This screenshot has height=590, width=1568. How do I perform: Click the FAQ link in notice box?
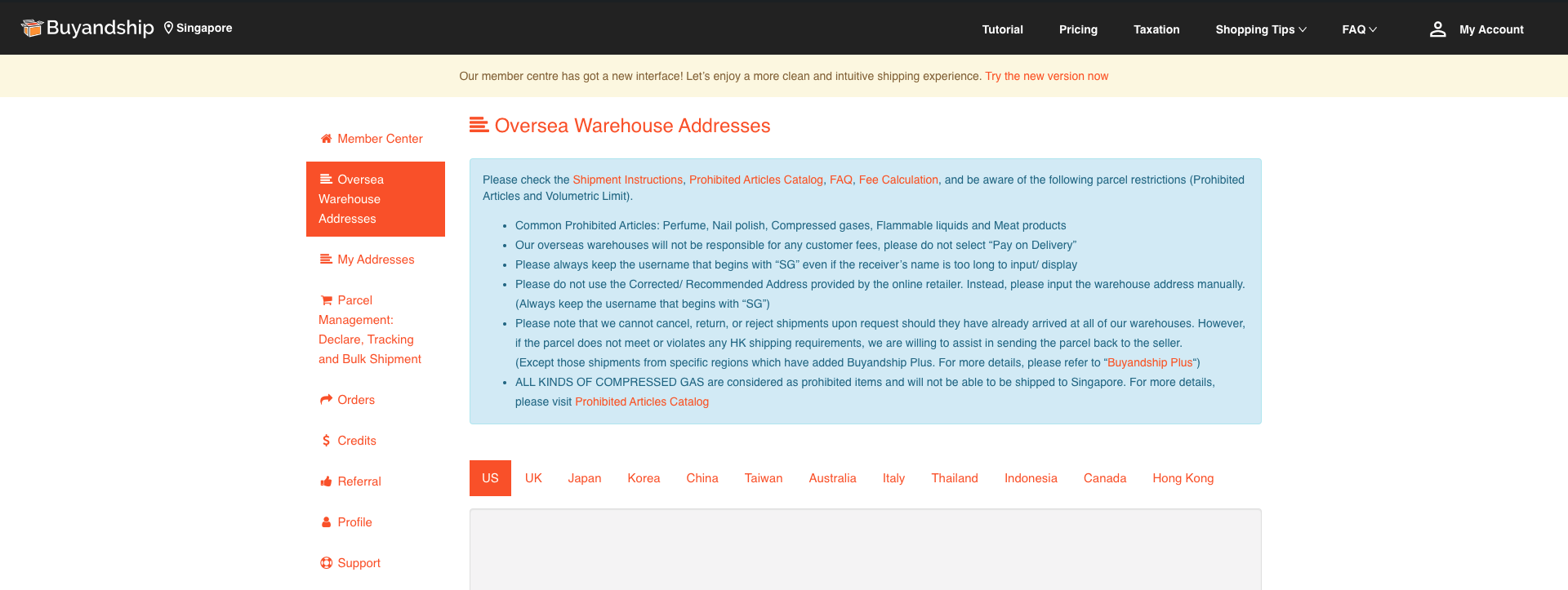[x=841, y=180]
